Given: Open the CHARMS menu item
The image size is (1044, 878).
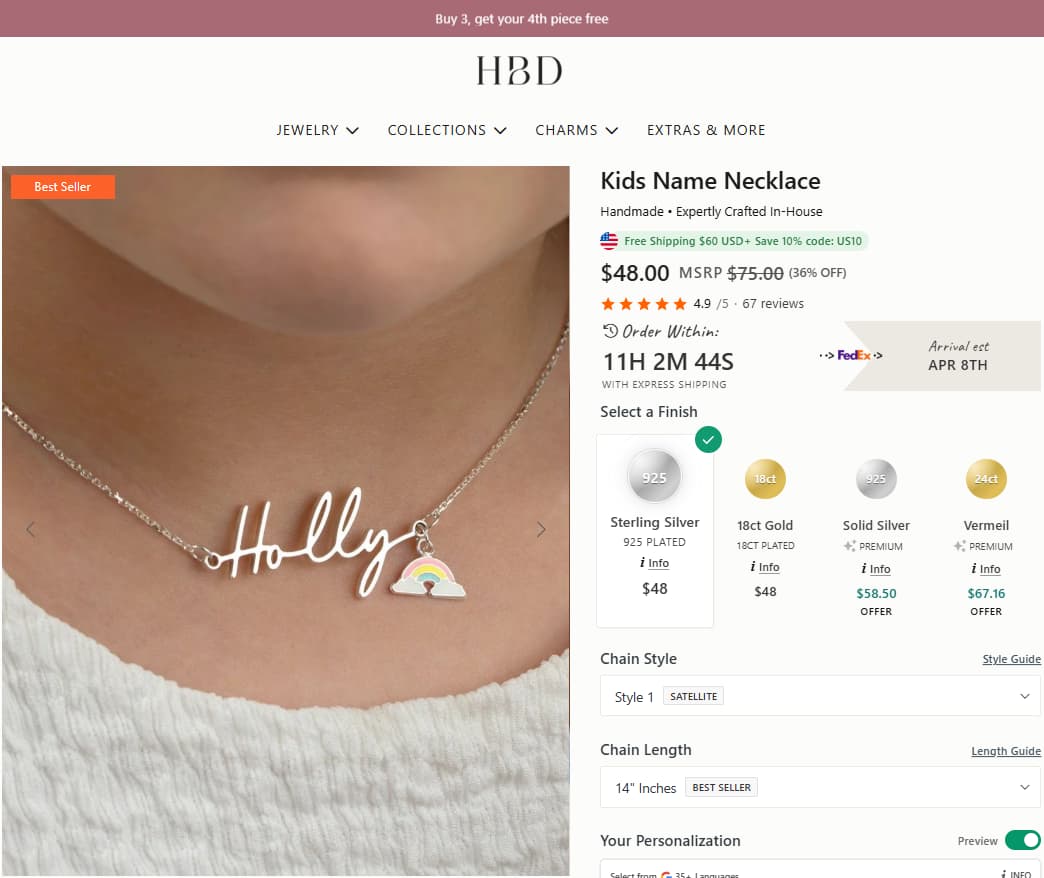Looking at the screenshot, I should point(576,130).
